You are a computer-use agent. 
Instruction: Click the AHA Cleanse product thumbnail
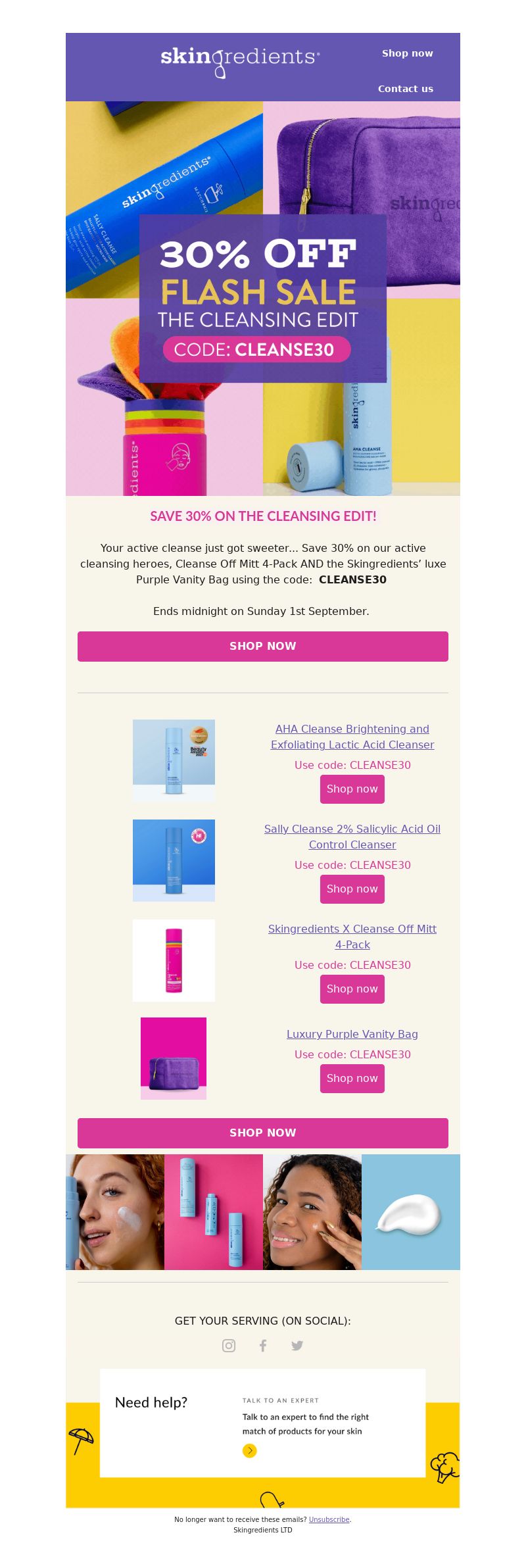coord(174,760)
